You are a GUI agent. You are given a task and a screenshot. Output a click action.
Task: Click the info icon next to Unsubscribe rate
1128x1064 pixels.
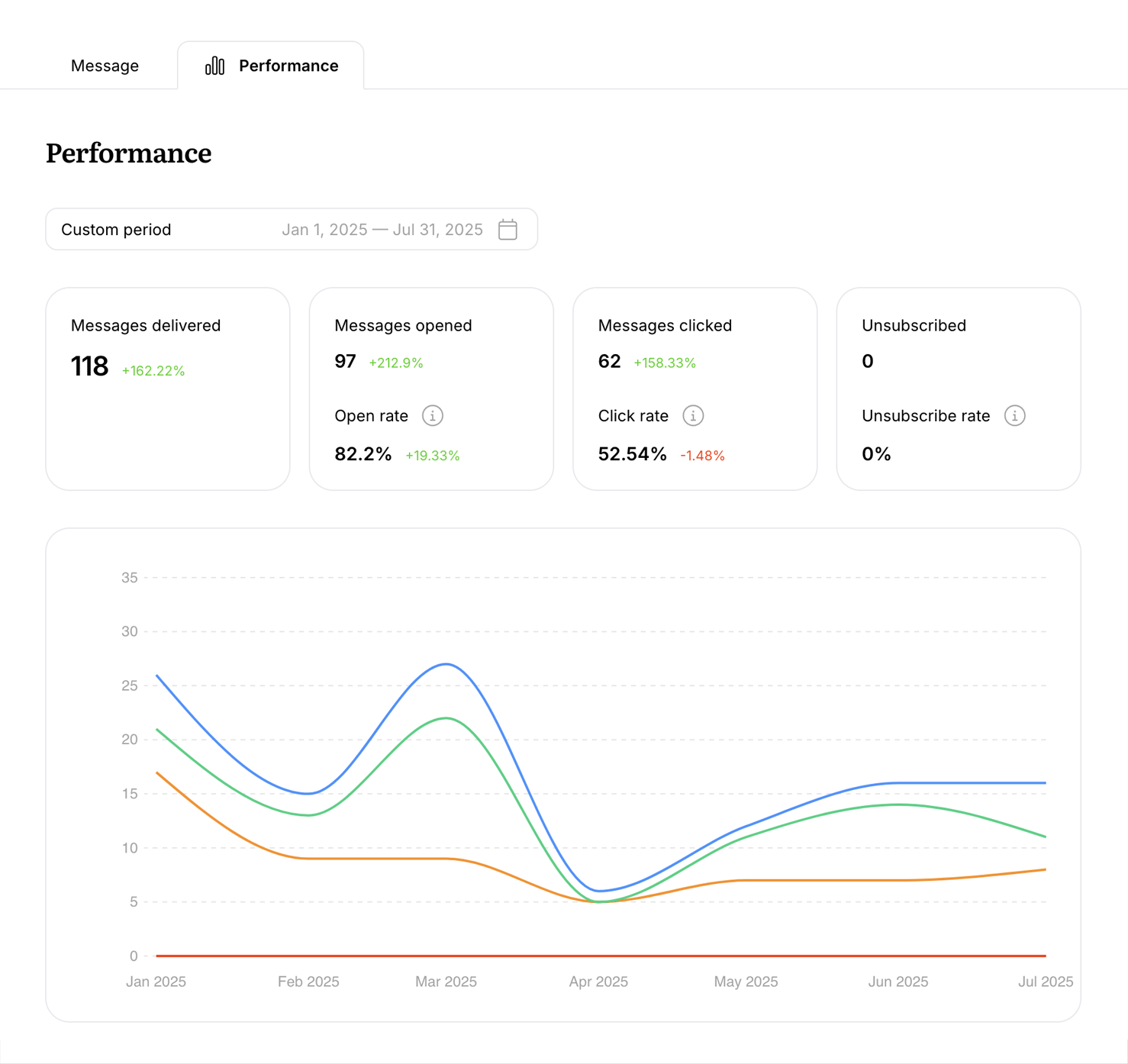[x=1015, y=416]
